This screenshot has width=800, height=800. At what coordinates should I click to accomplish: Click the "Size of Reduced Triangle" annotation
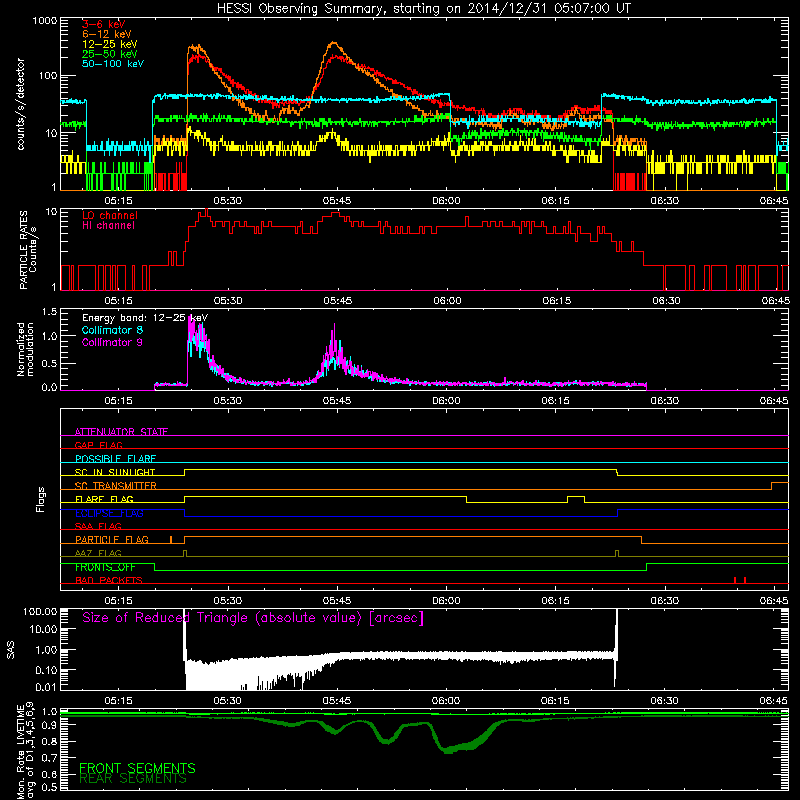(x=253, y=618)
